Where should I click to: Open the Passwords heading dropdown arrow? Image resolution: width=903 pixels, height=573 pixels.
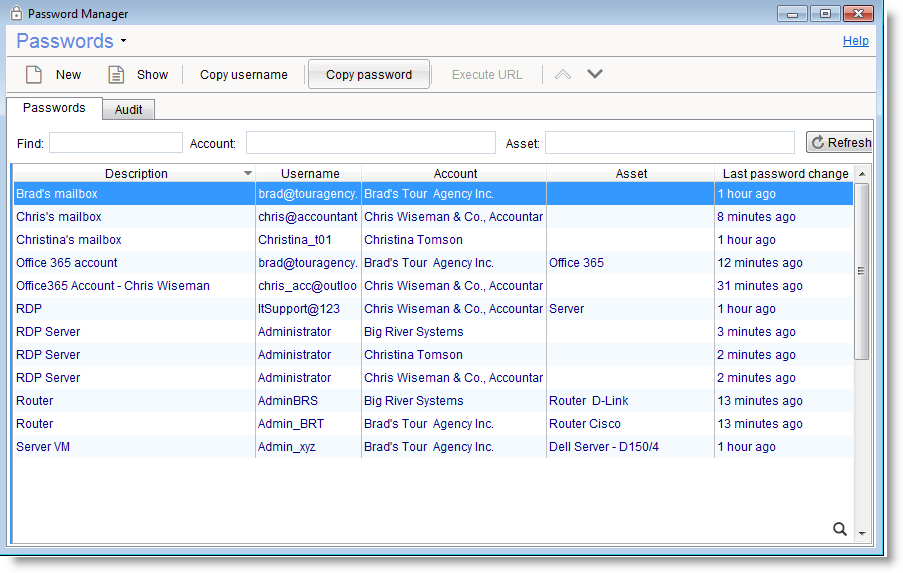(x=123, y=42)
